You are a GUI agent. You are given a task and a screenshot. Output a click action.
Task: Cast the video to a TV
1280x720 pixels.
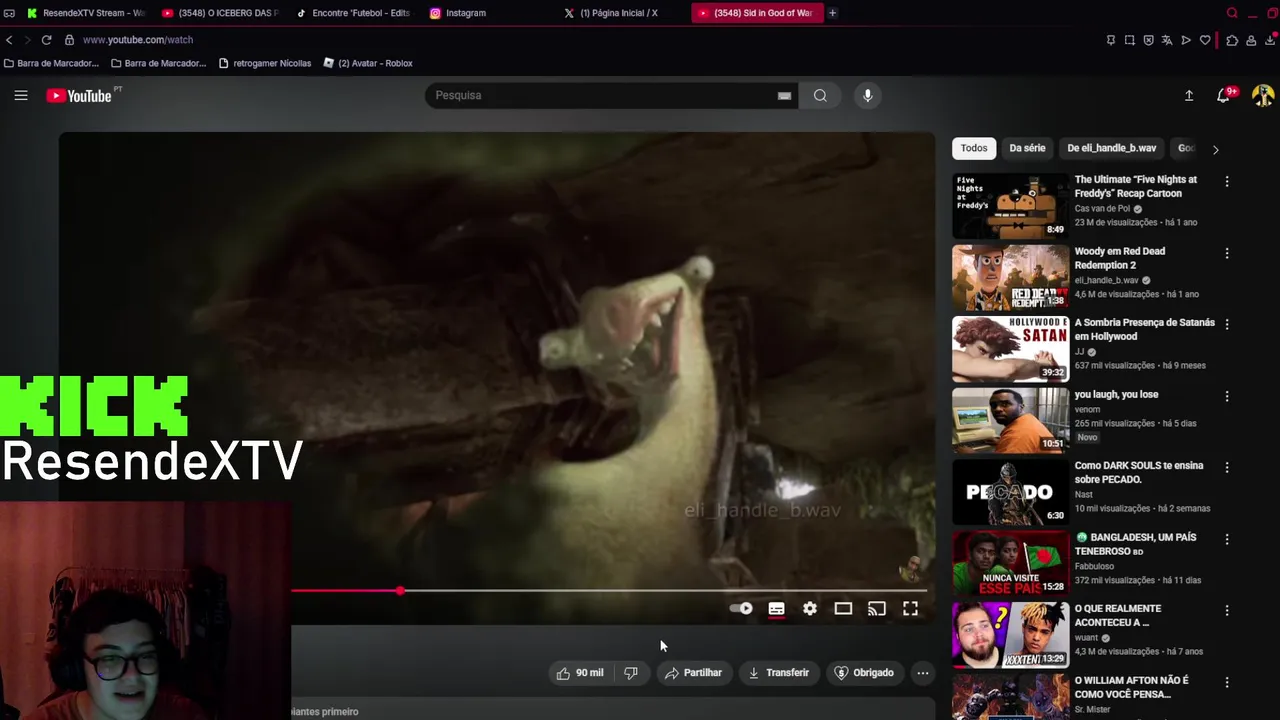click(877, 608)
